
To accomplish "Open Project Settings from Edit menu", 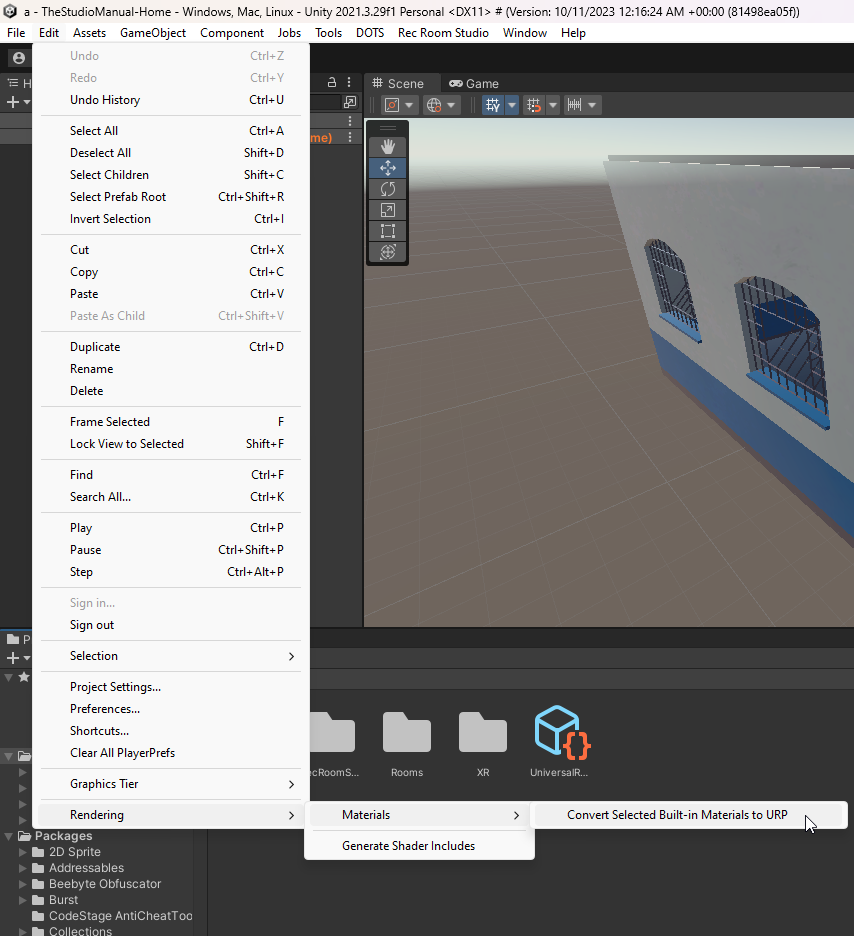I will [115, 687].
